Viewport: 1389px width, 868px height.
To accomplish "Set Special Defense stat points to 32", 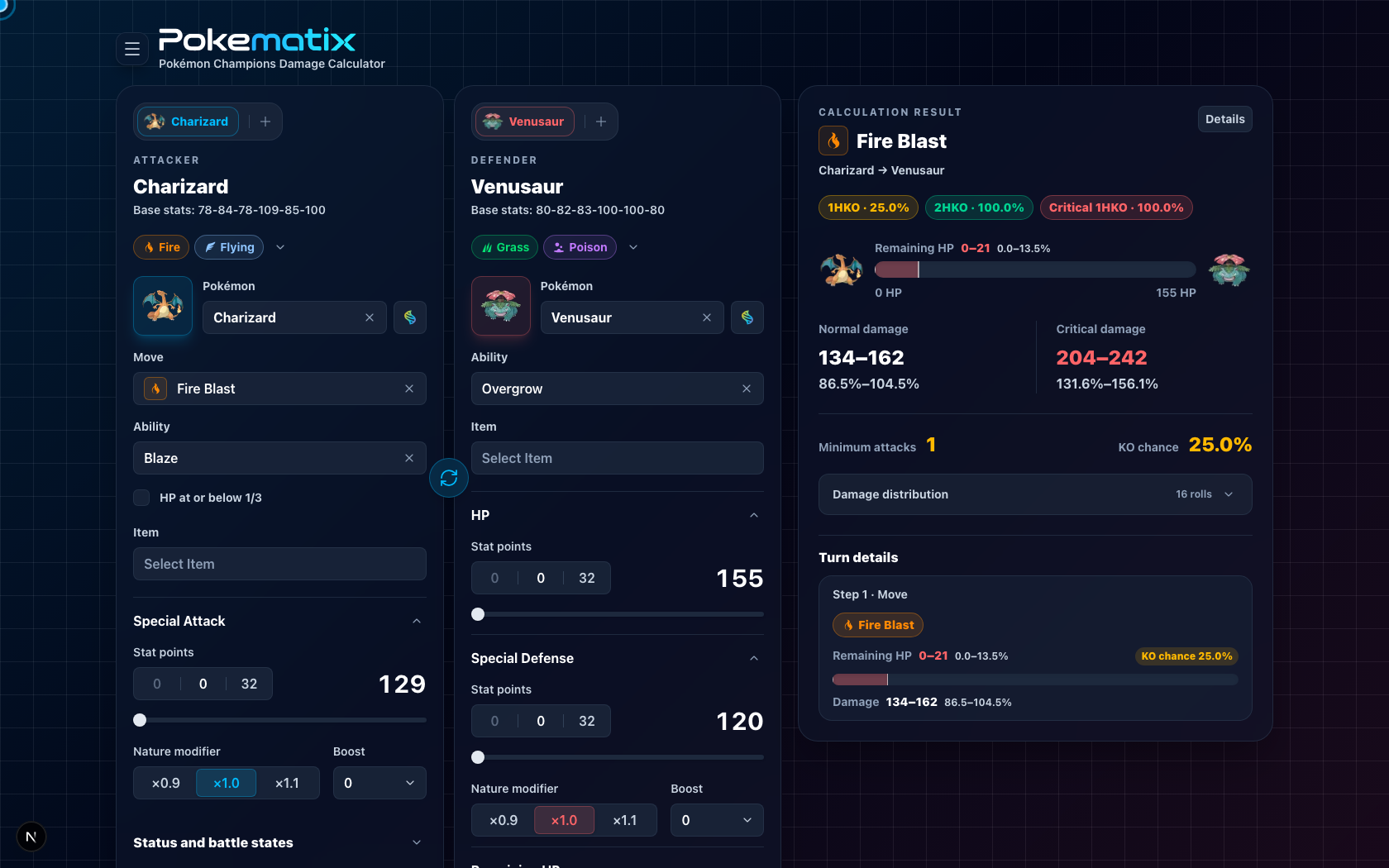I will click(587, 721).
